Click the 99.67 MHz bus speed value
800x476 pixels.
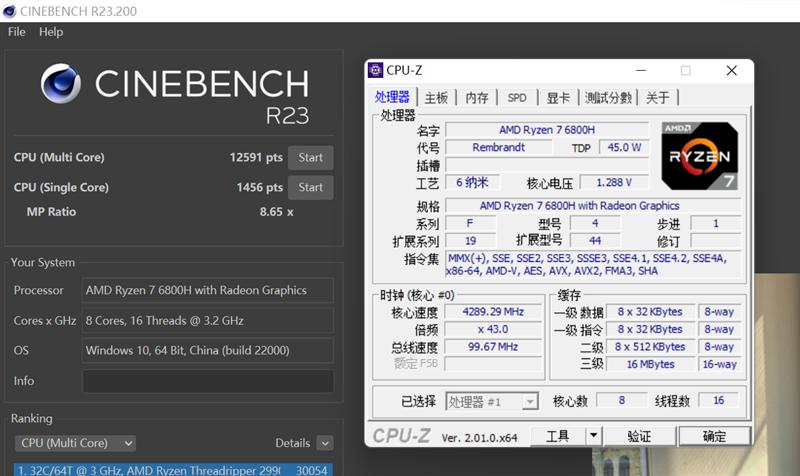(x=493, y=347)
